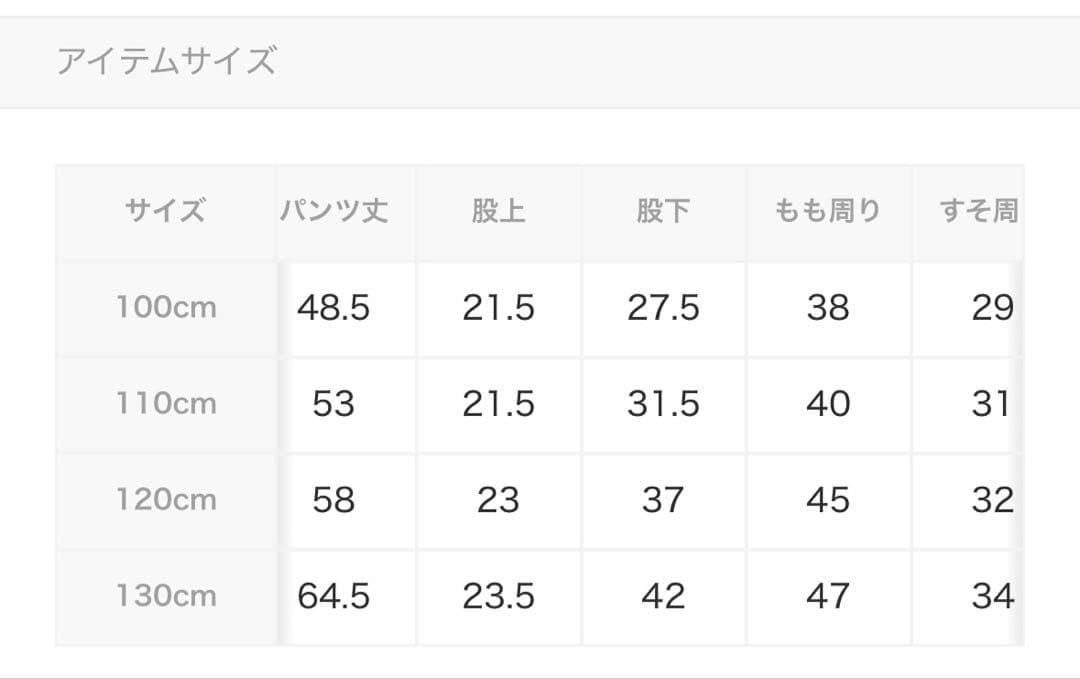The image size is (1080, 679).
Task: Click the 120cm size row label
Action: 165,500
